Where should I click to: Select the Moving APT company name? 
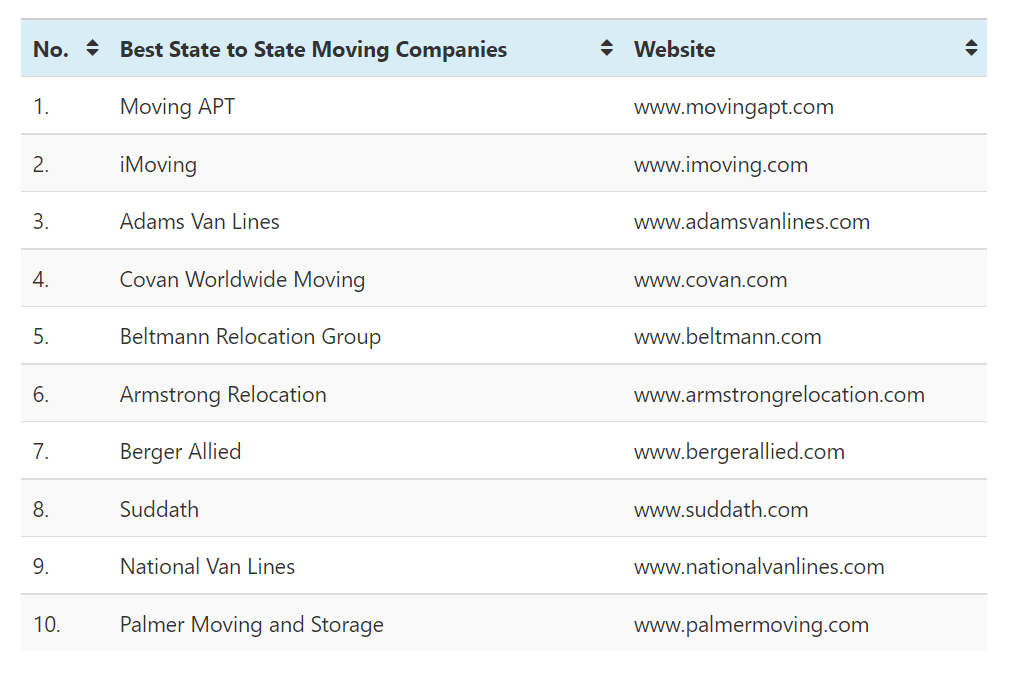point(177,107)
